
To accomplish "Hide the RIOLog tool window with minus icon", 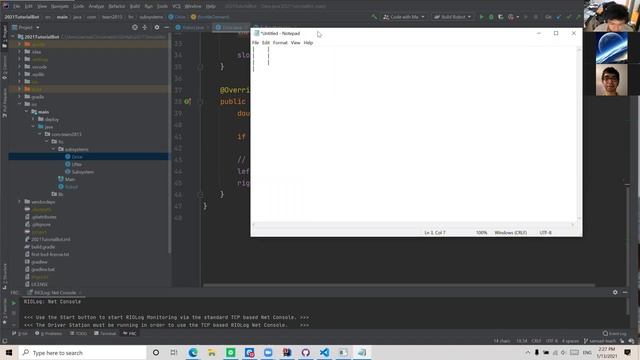I will (625, 292).
